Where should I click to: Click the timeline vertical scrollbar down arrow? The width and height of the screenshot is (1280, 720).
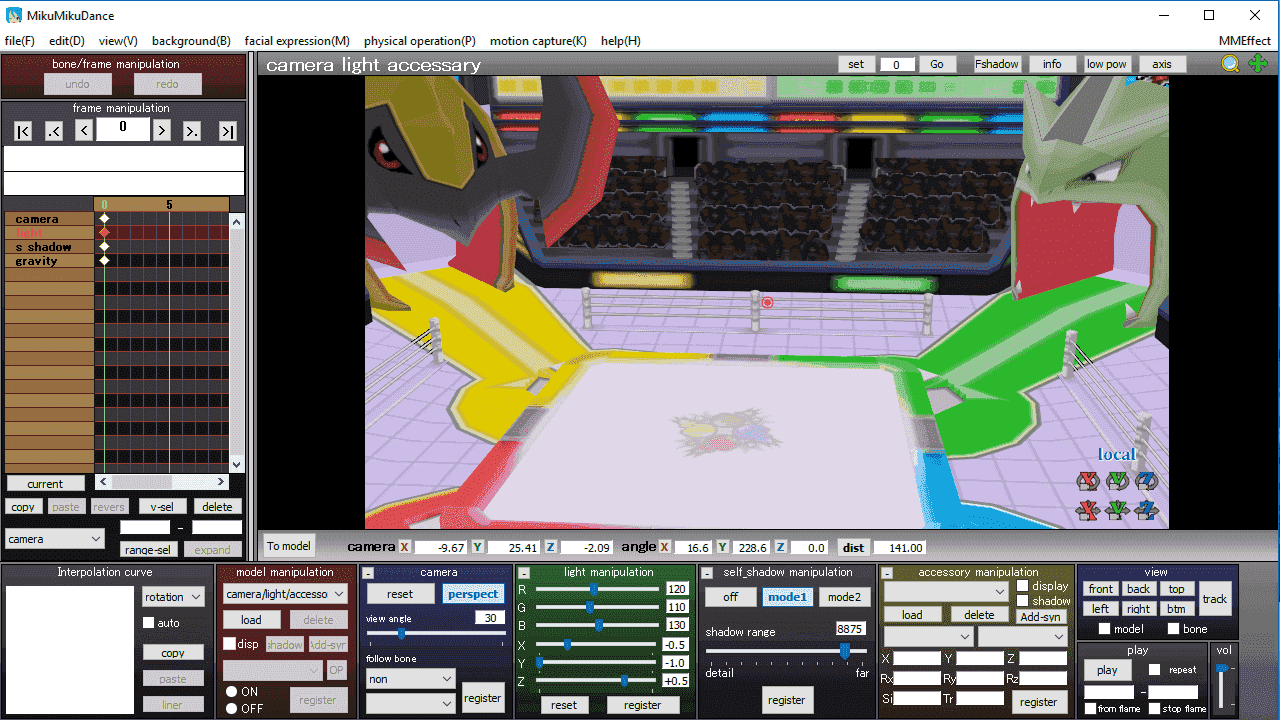[x=237, y=464]
